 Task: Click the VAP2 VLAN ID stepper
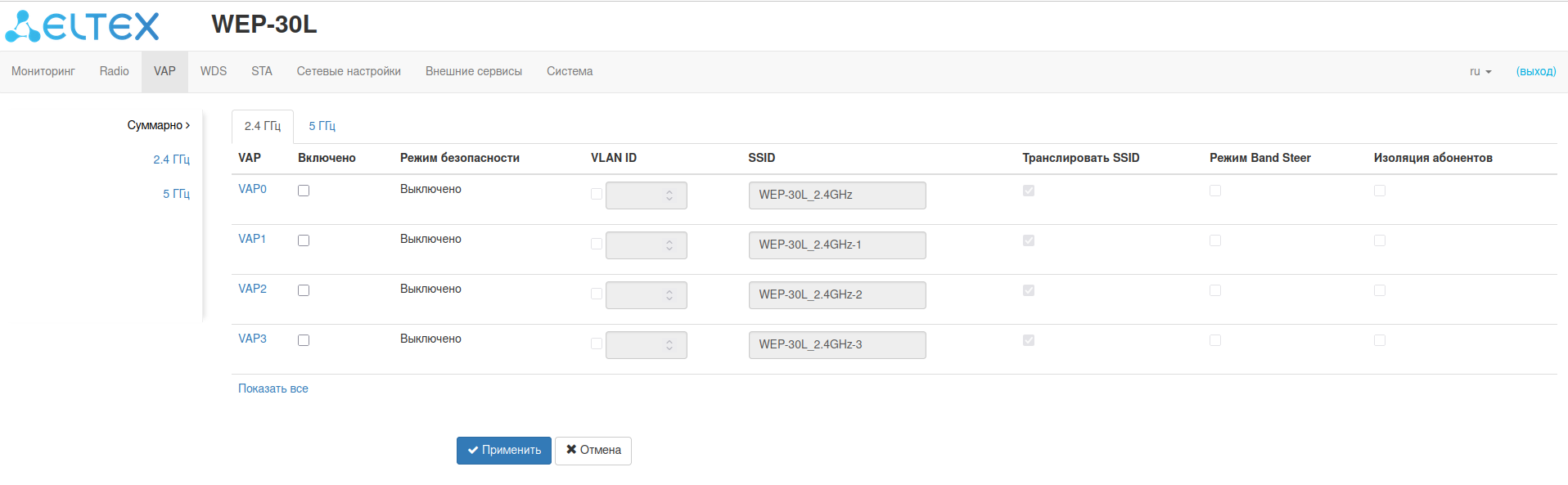669,295
